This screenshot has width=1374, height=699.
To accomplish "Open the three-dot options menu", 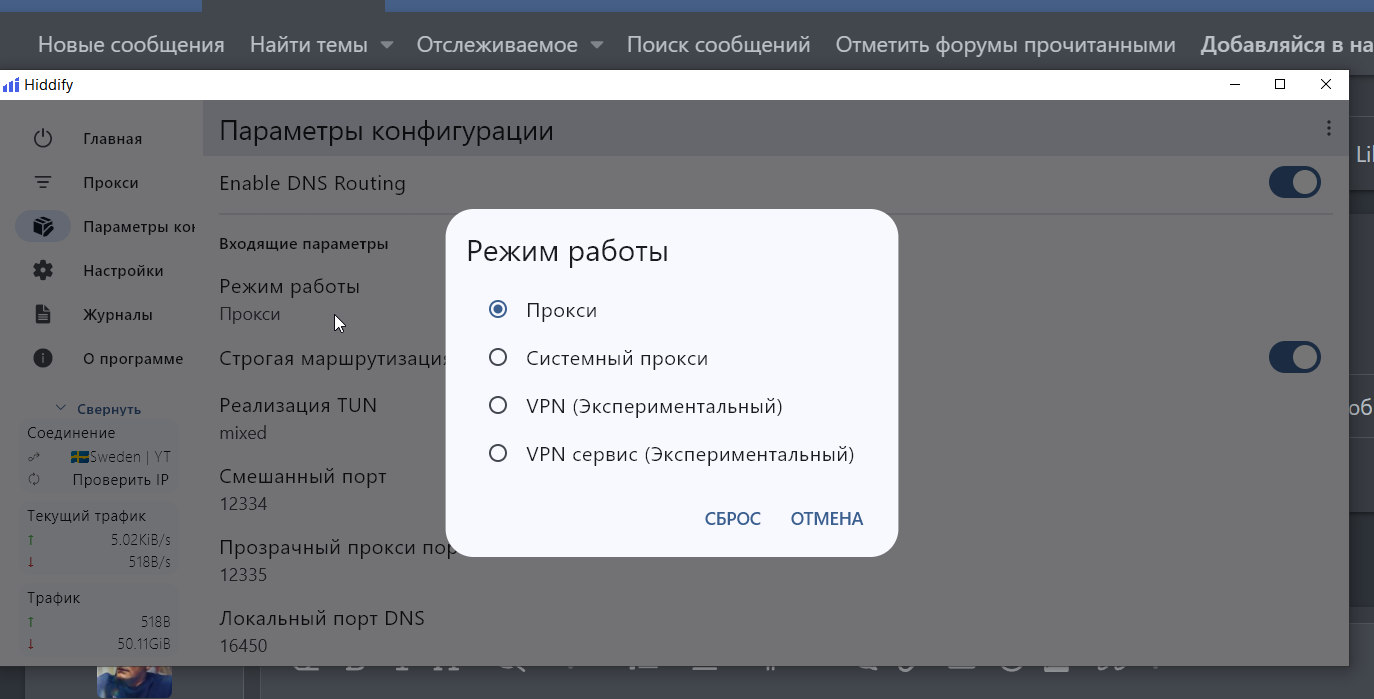I will point(1328,128).
